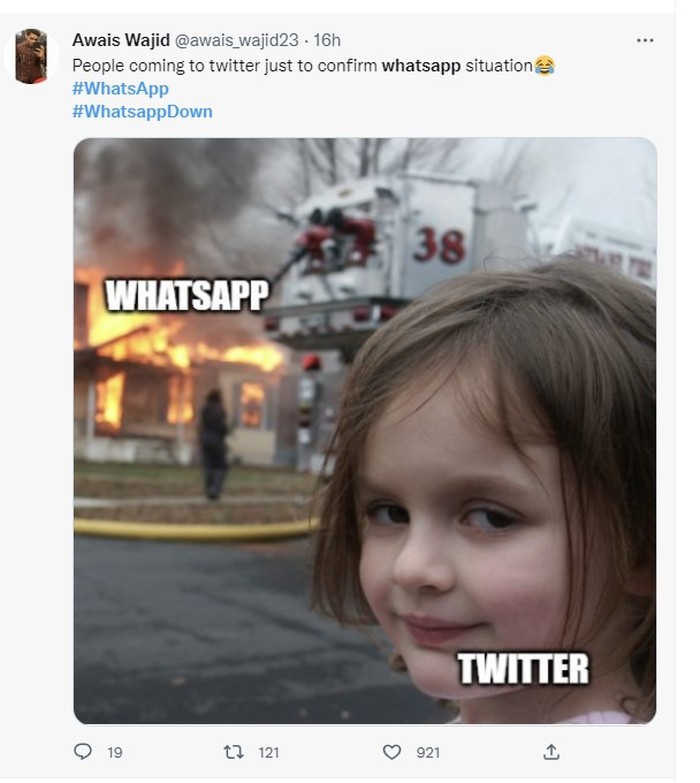Click the WHATSAPP caption on the meme
700x783 pixels.
187,296
